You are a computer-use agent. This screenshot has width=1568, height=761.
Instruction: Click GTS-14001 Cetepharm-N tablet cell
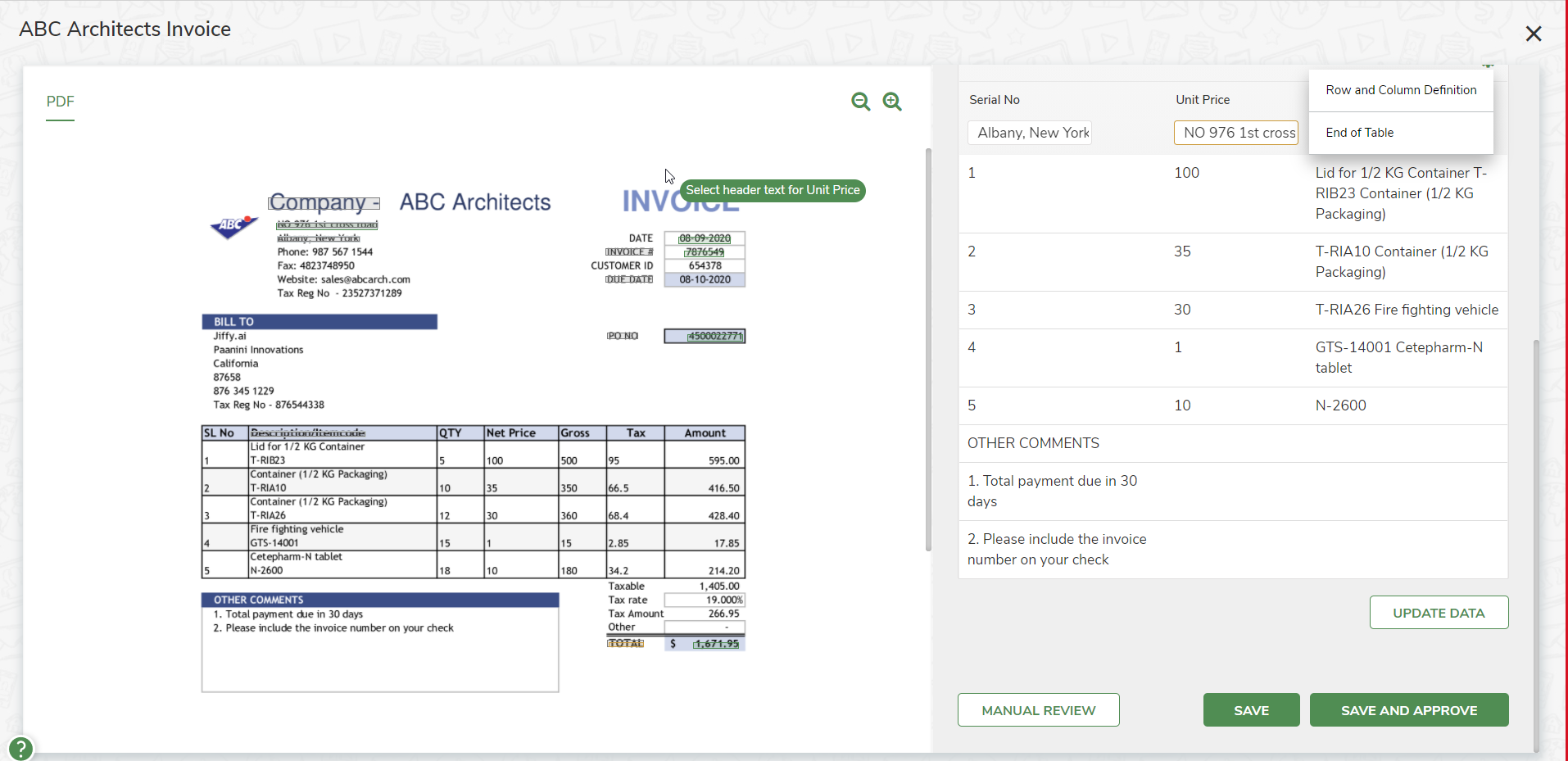pos(1400,358)
